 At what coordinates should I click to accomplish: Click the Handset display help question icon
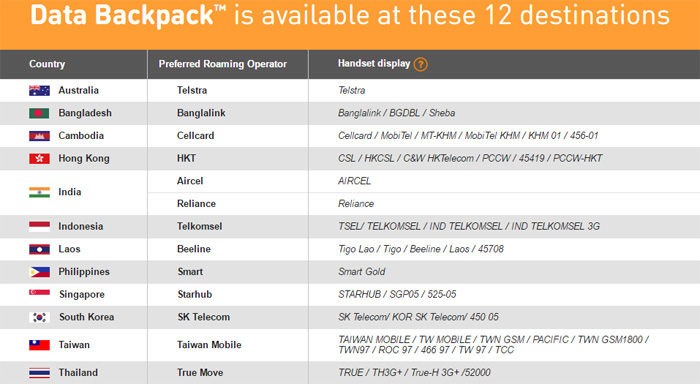(420, 64)
